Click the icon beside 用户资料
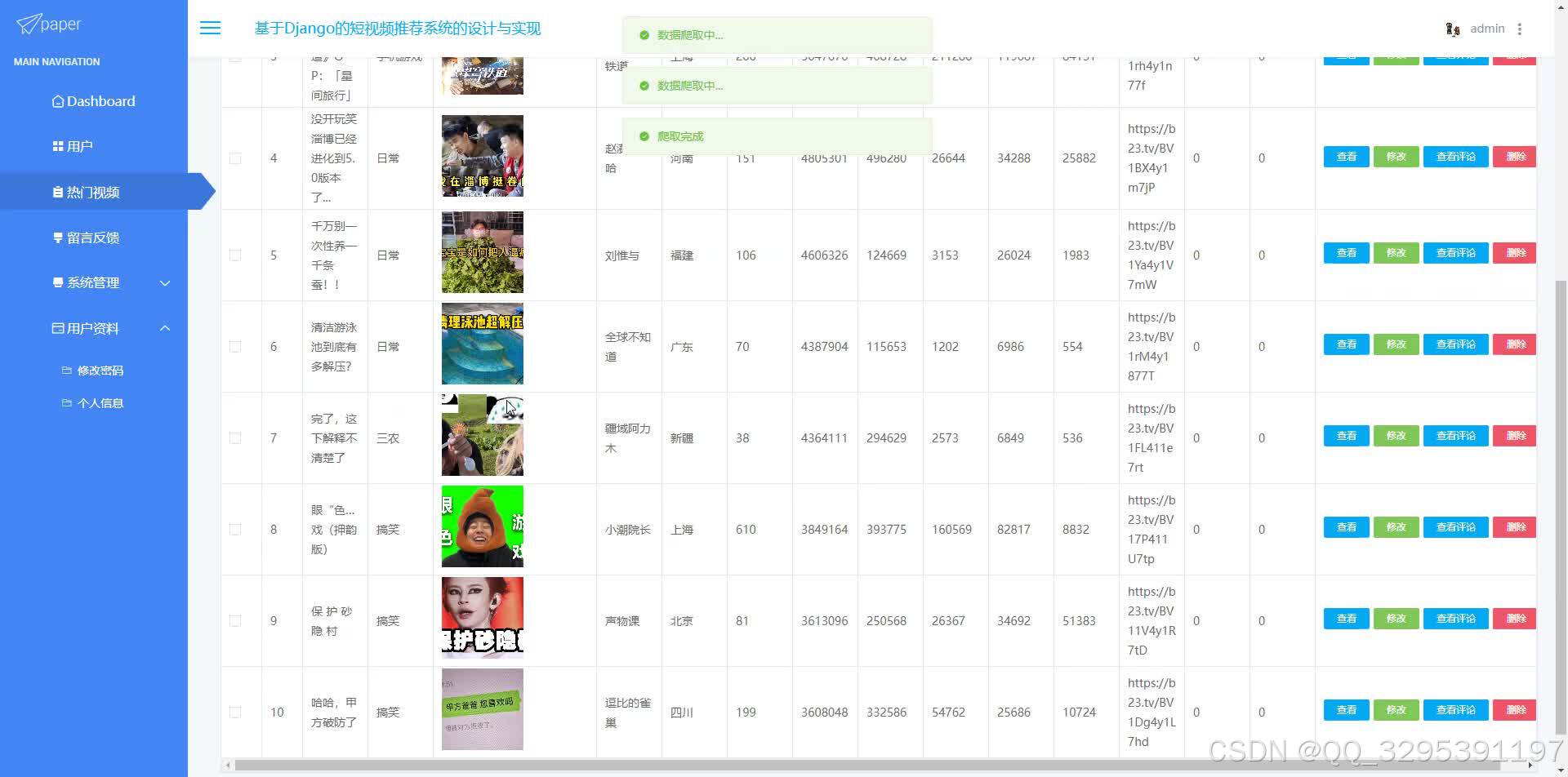 pos(58,328)
